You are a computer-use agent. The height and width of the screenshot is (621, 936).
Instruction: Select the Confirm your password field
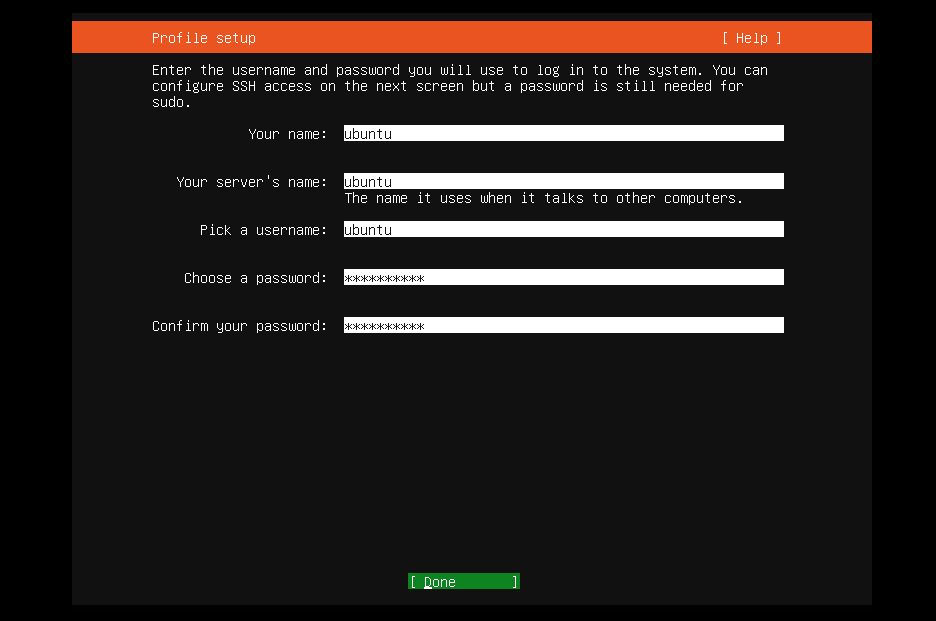[563, 325]
